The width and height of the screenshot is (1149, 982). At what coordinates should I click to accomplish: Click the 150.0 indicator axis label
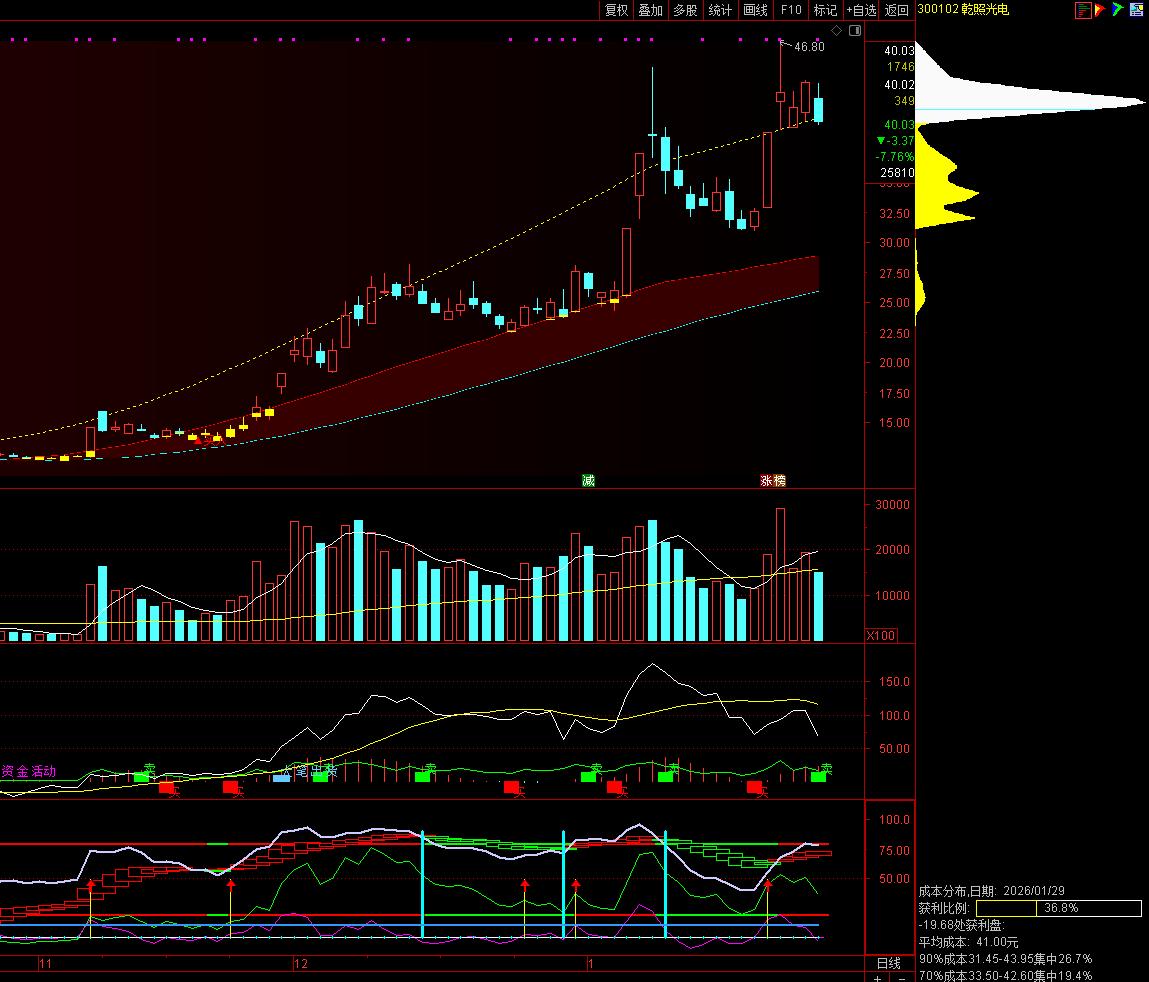tap(894, 682)
